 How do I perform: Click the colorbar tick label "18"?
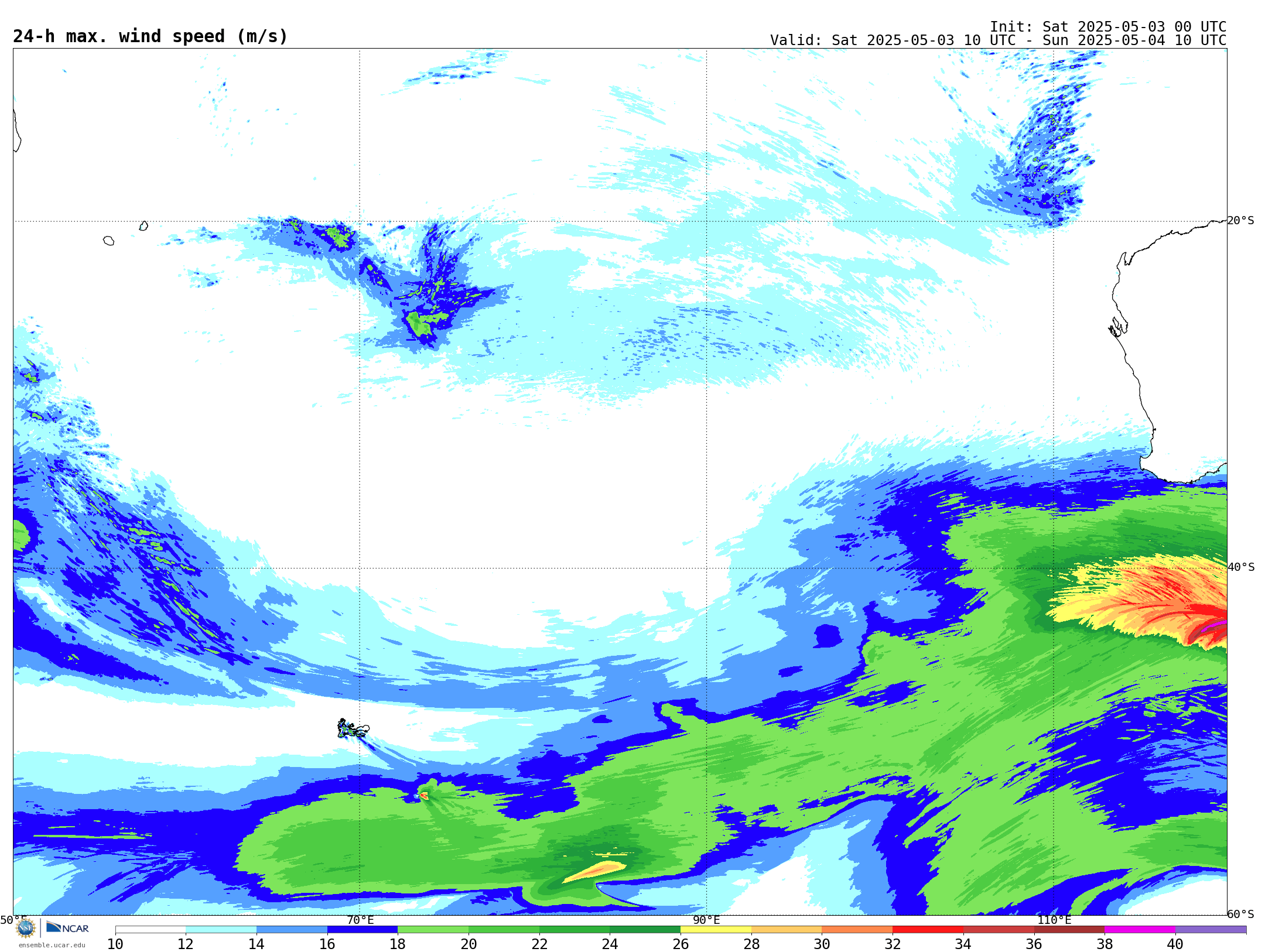click(398, 944)
